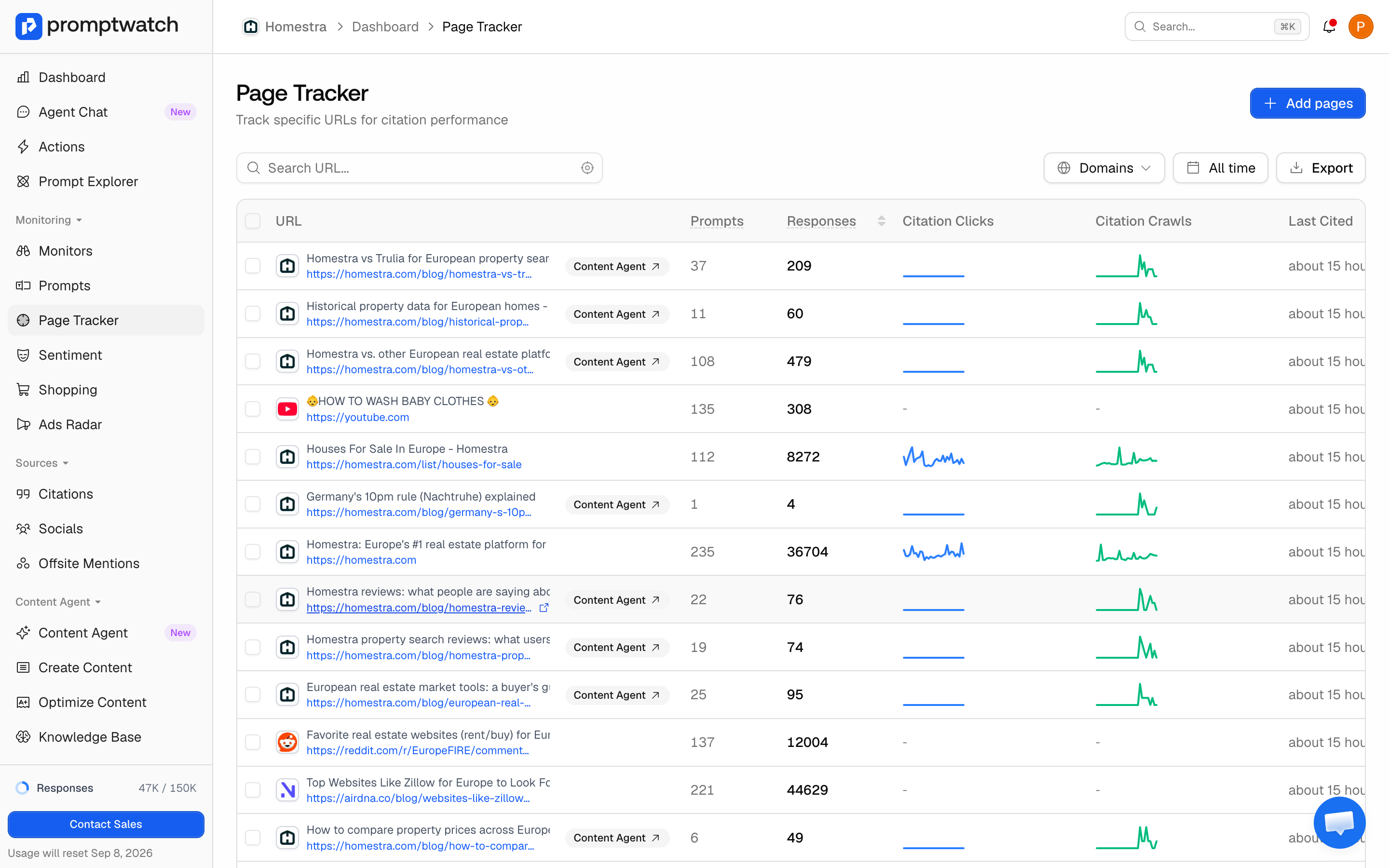The image size is (1389, 868).
Task: Click the Citation Crawls column header
Action: tap(1144, 221)
